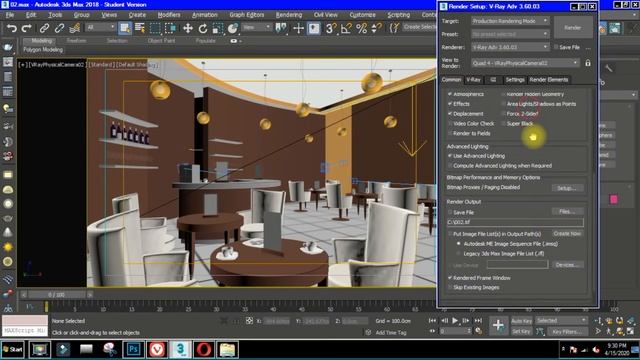Viewport: 640px width, 360px height.
Task: Open the reference coordinate system View dropdown
Action: (x=256, y=28)
